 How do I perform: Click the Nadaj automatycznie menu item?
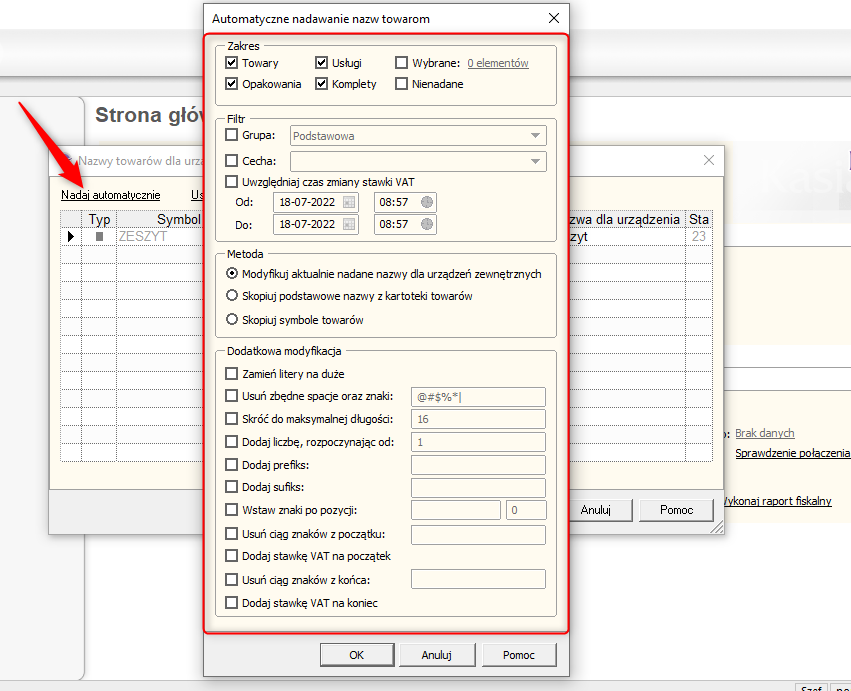click(110, 195)
